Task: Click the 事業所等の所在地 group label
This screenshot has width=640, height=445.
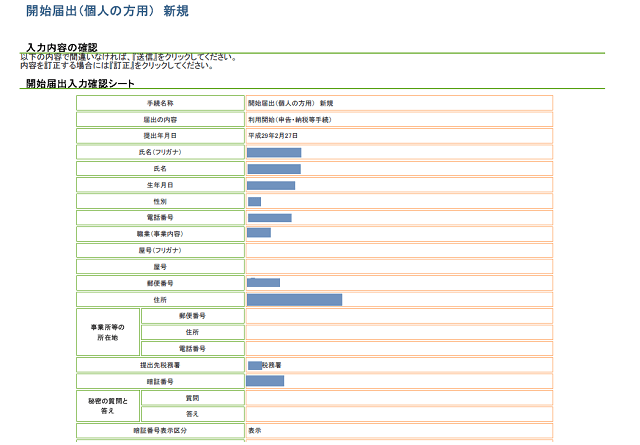Action: point(108,332)
